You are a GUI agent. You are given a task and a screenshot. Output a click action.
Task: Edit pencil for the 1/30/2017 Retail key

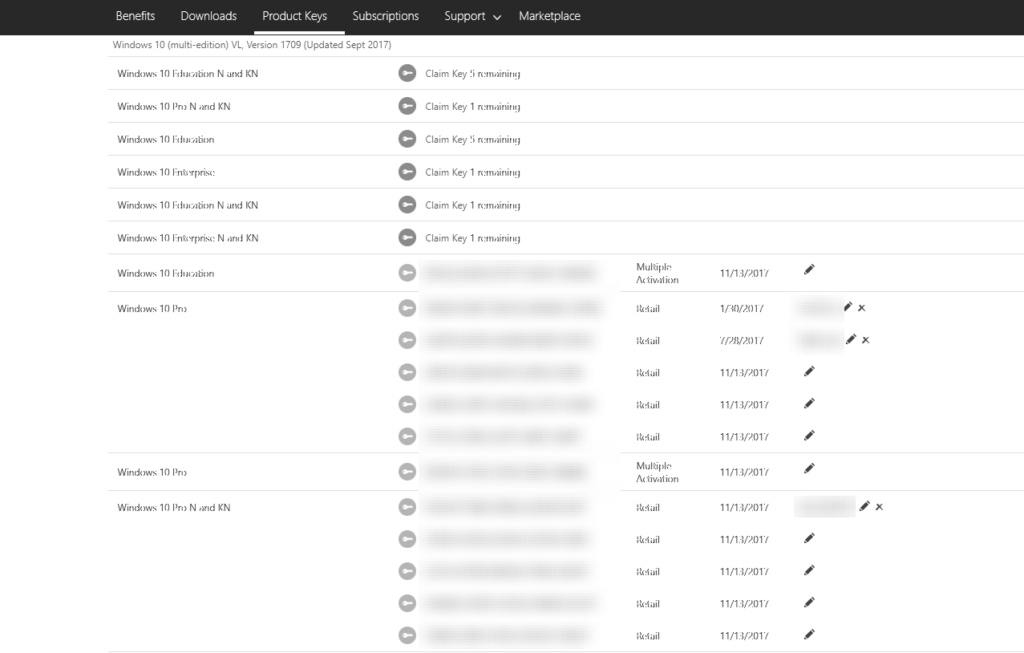(x=848, y=307)
